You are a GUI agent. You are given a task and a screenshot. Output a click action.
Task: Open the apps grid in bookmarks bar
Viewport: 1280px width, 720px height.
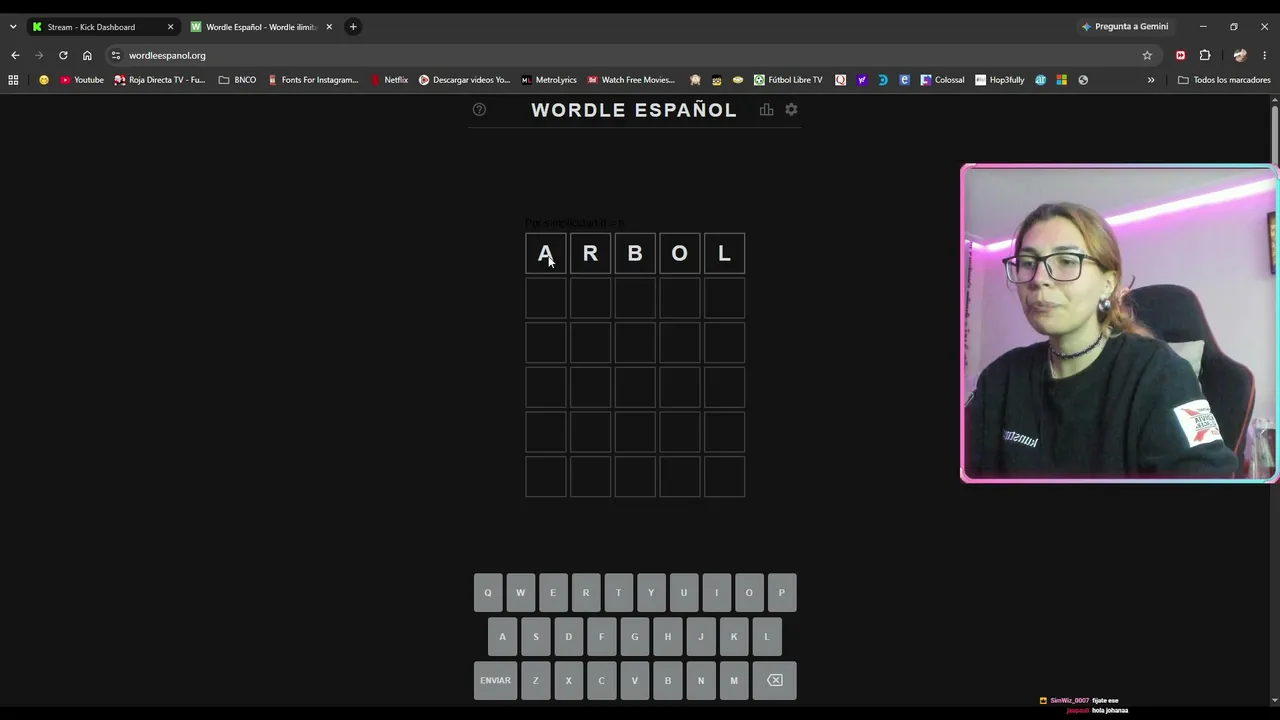(x=13, y=80)
